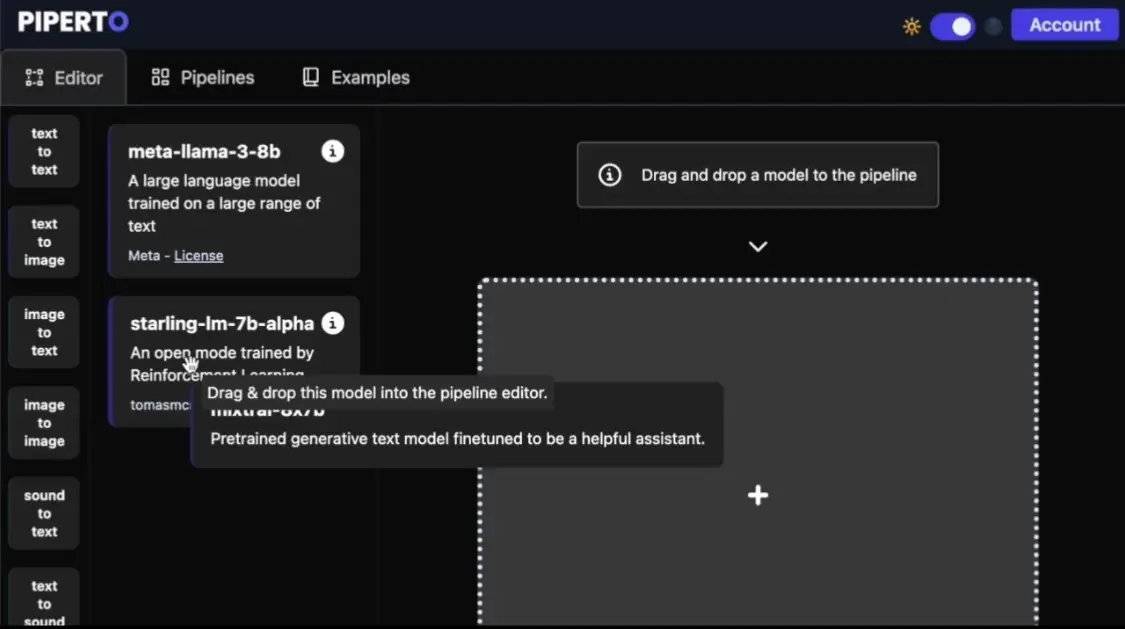Screen dimensions: 1125x629
Task: Click the meta-llama-3-8b model title
Action: 204,152
